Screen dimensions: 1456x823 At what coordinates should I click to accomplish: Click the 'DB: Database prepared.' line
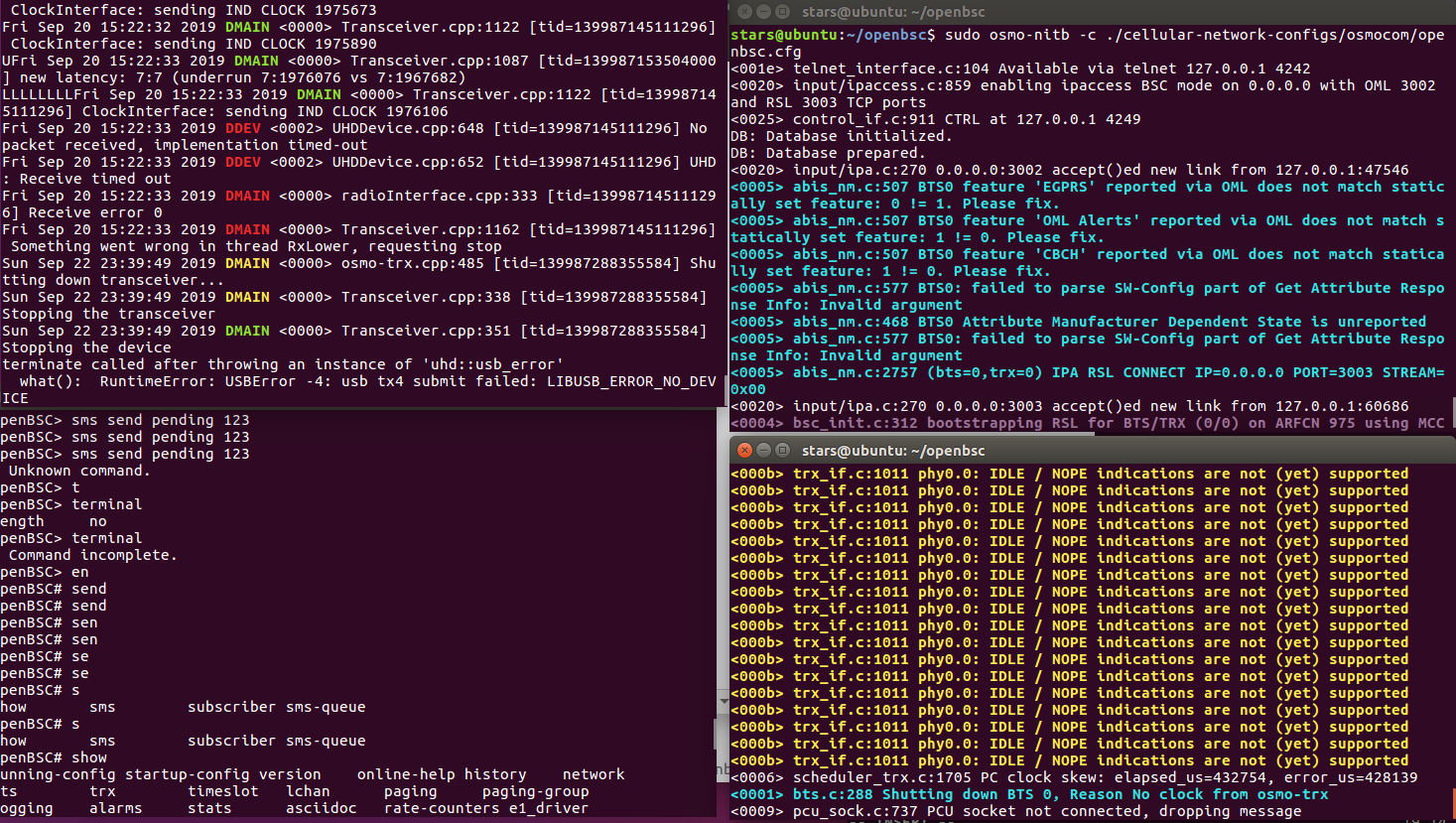click(828, 153)
